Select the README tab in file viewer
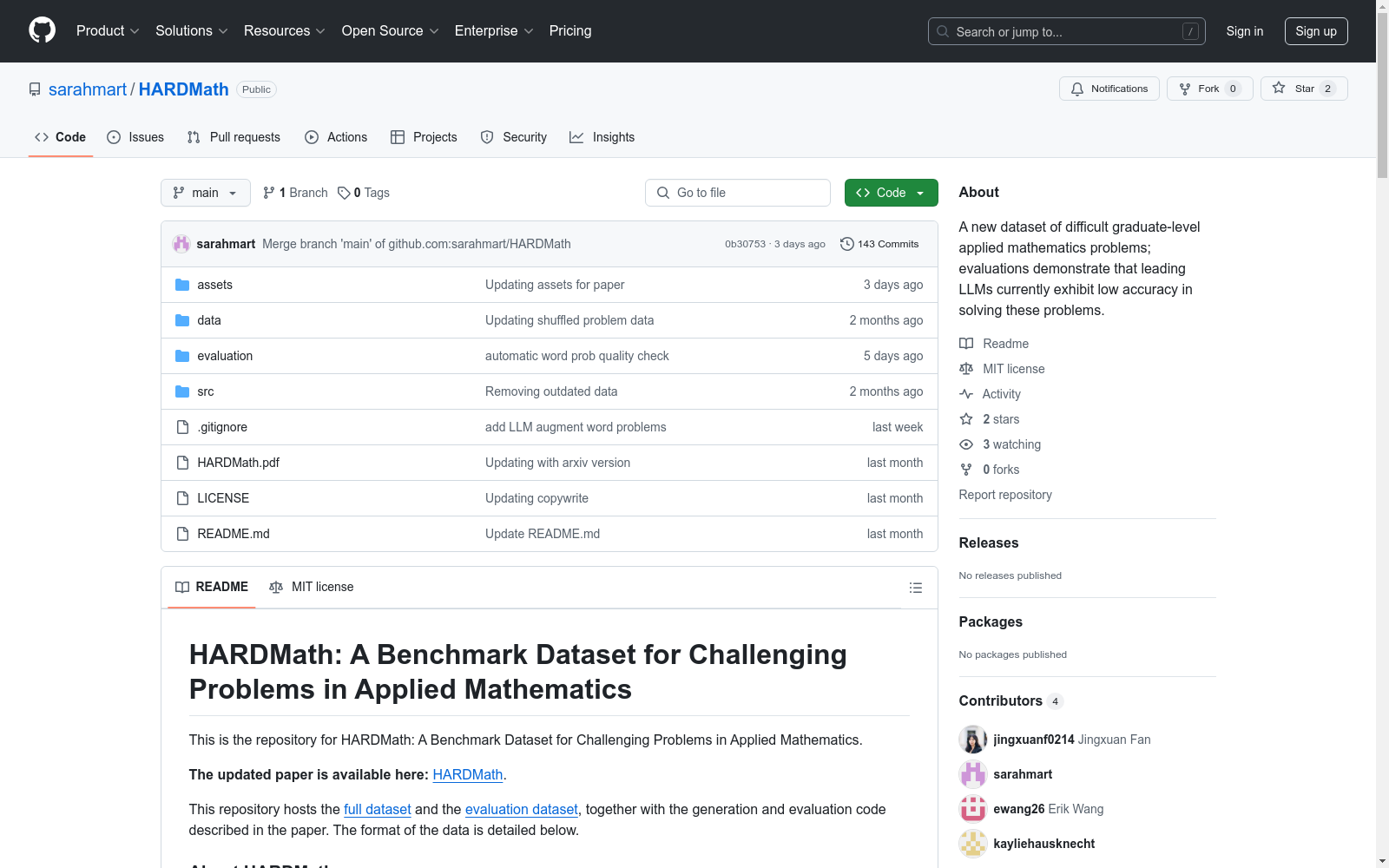This screenshot has height=868, width=1389. 212,587
